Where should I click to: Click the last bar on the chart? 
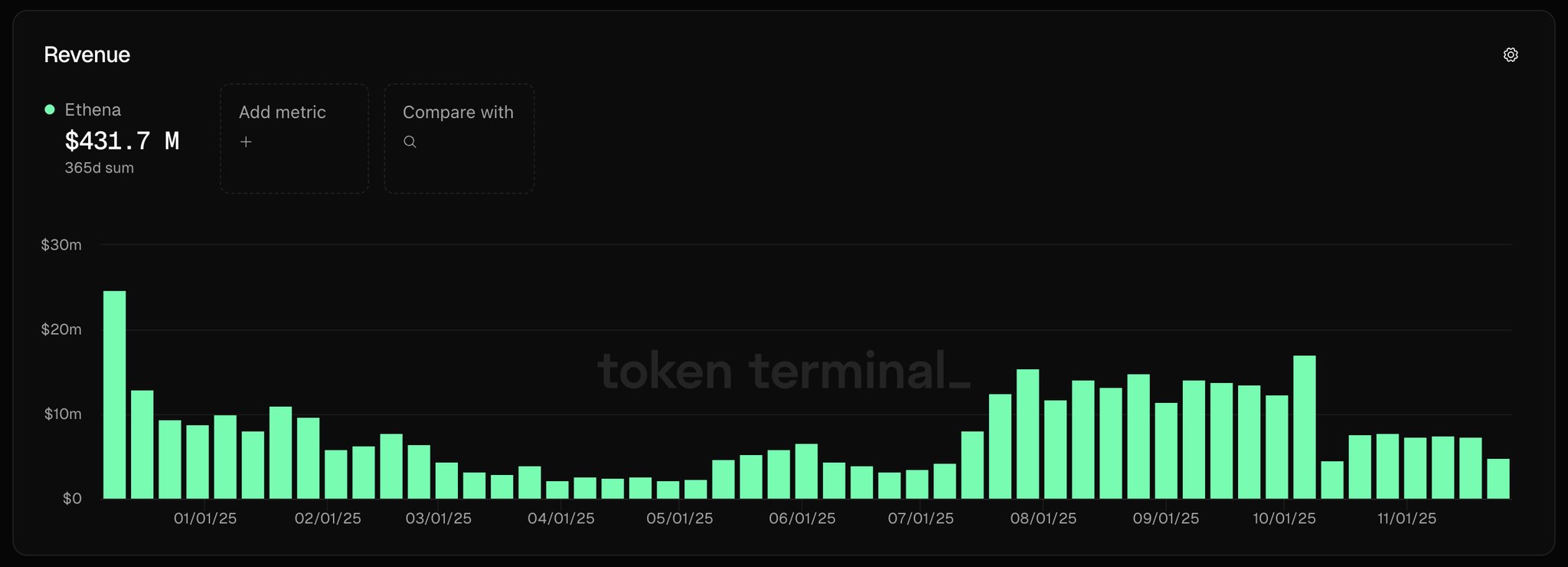[x=1498, y=479]
